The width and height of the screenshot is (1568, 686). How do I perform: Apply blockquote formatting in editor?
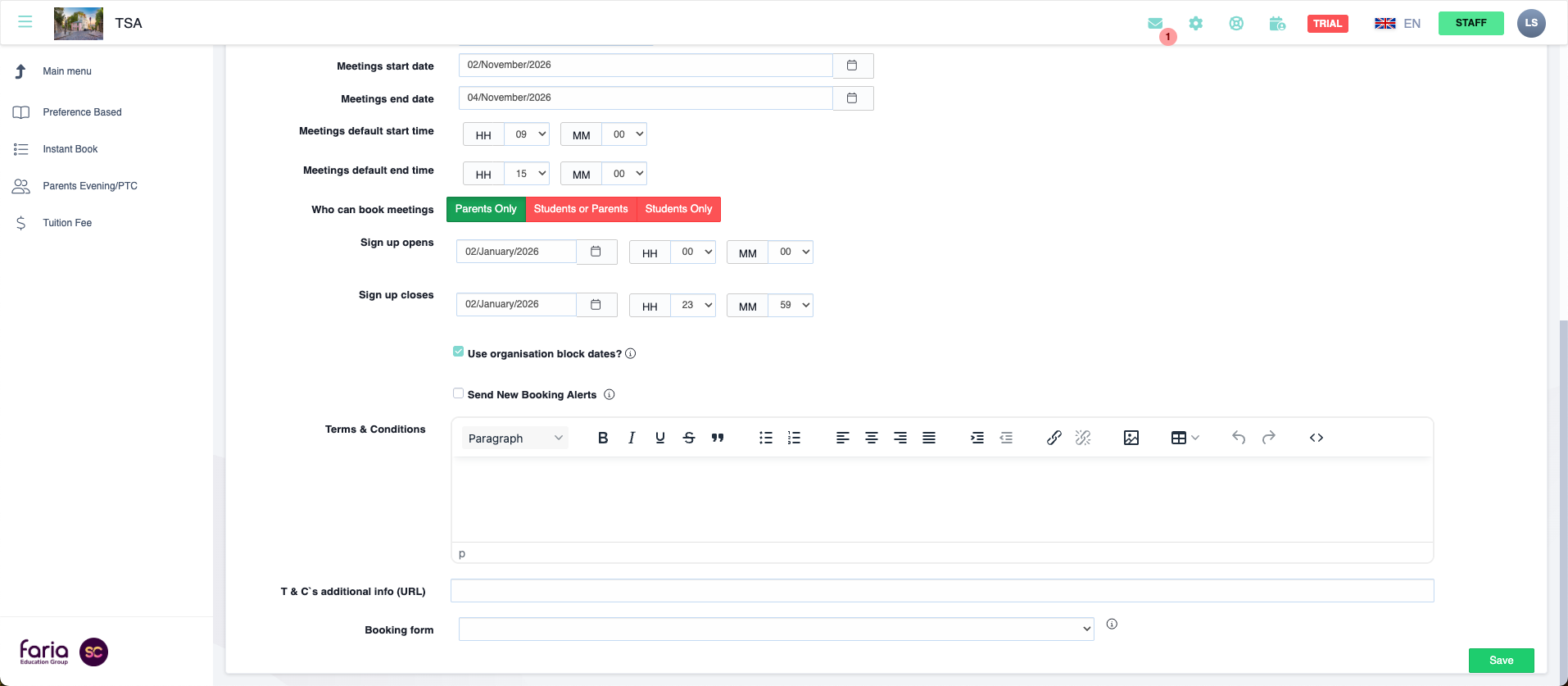pos(718,438)
